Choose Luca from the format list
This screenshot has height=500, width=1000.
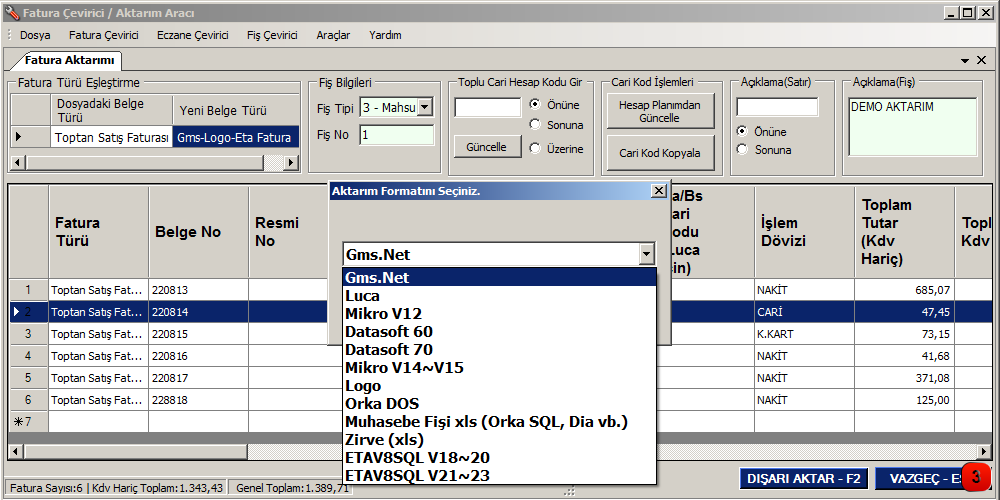[x=499, y=296]
